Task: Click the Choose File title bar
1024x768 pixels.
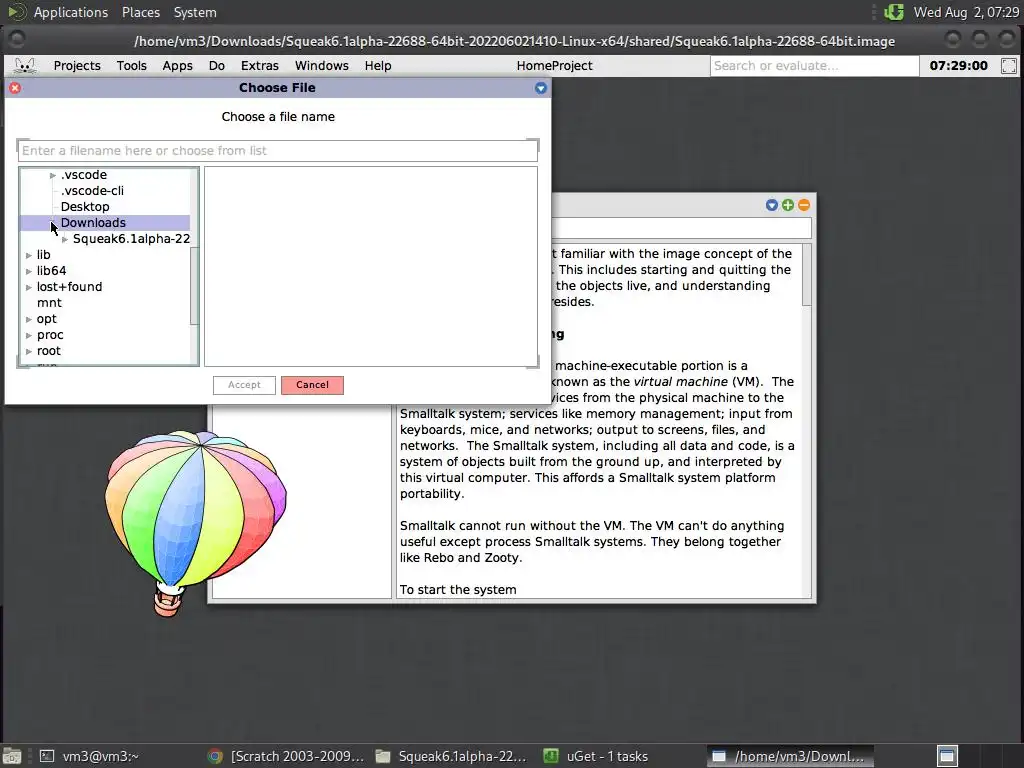Action: pyautogui.click(x=278, y=88)
